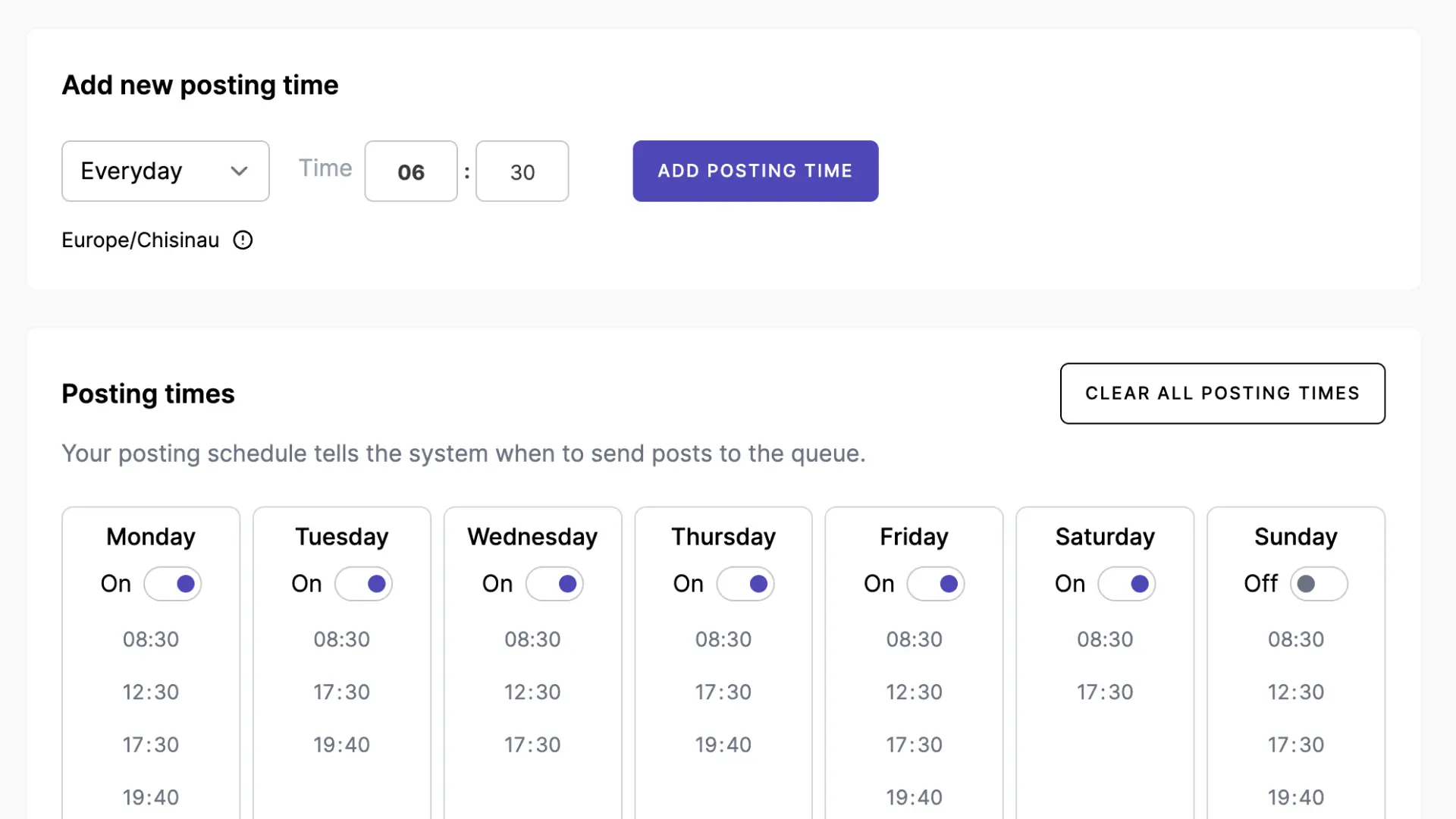Click the minute input showing 30
Image resolution: width=1456 pixels, height=819 pixels.
(522, 171)
